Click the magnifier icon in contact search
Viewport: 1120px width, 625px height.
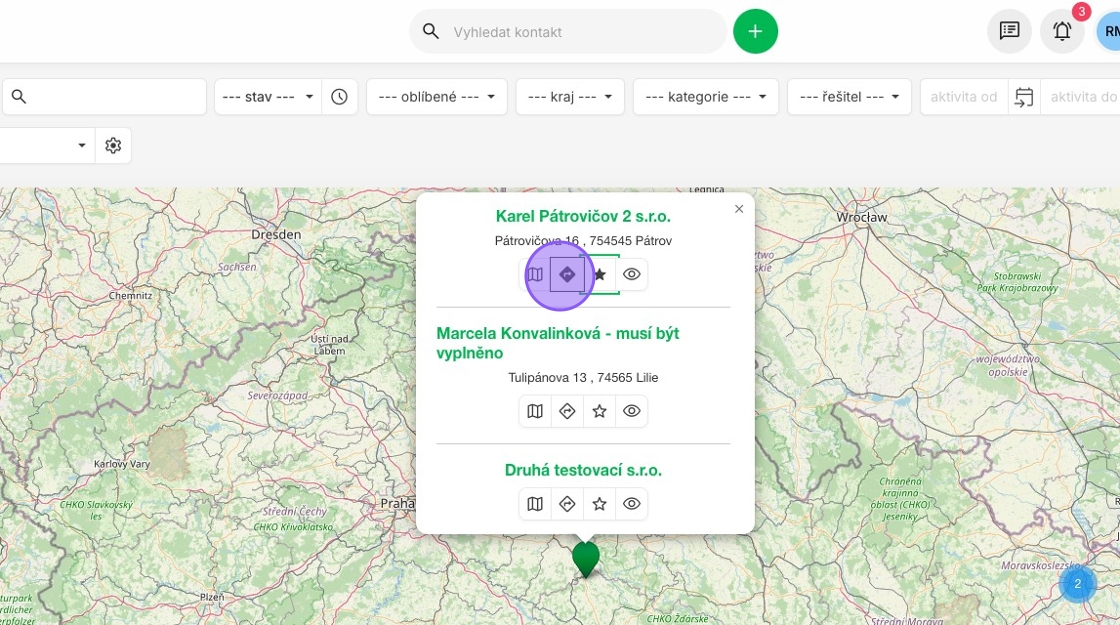[x=431, y=31]
